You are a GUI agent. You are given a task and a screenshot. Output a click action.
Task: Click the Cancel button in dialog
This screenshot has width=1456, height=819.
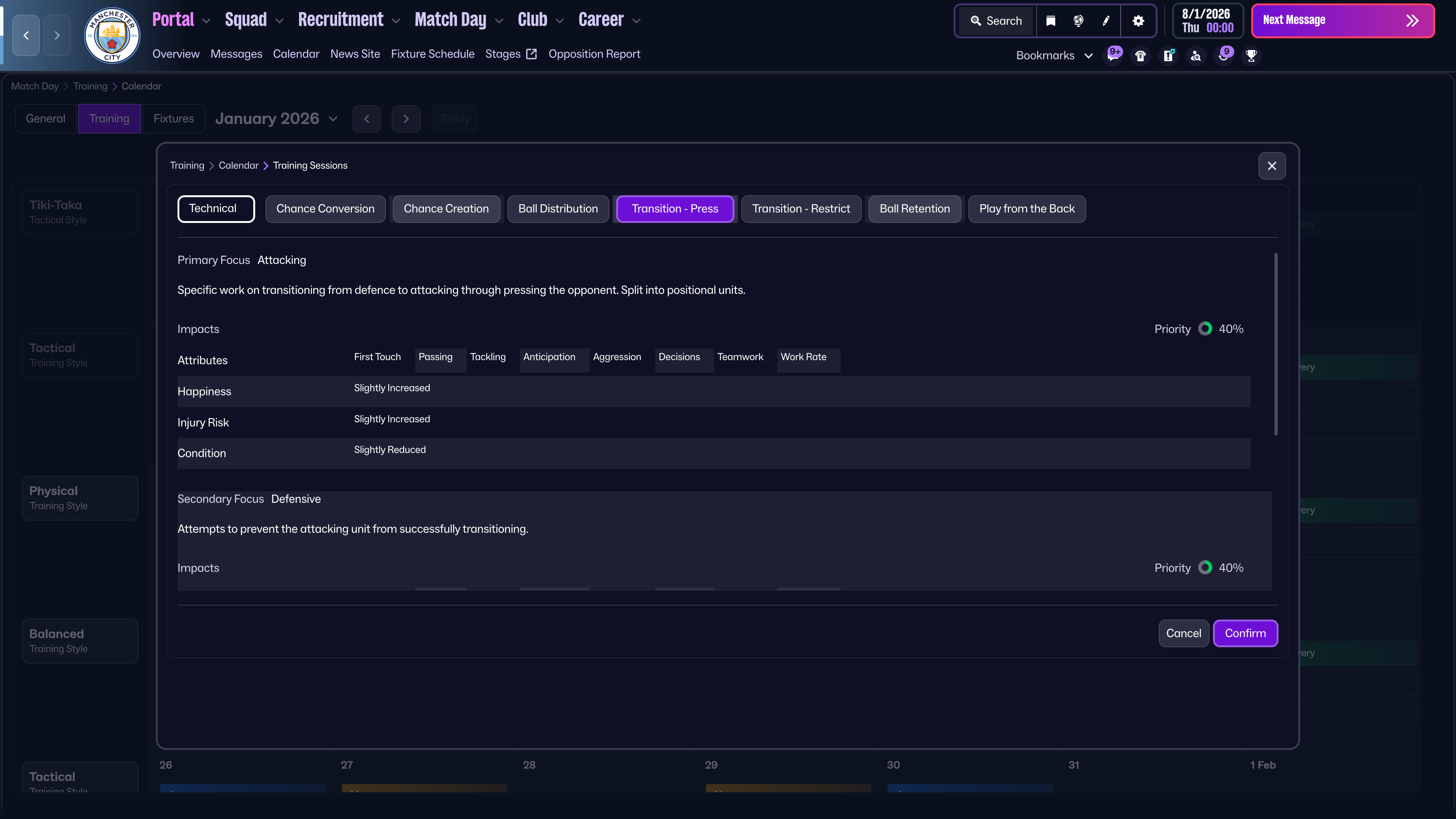[x=1183, y=633]
